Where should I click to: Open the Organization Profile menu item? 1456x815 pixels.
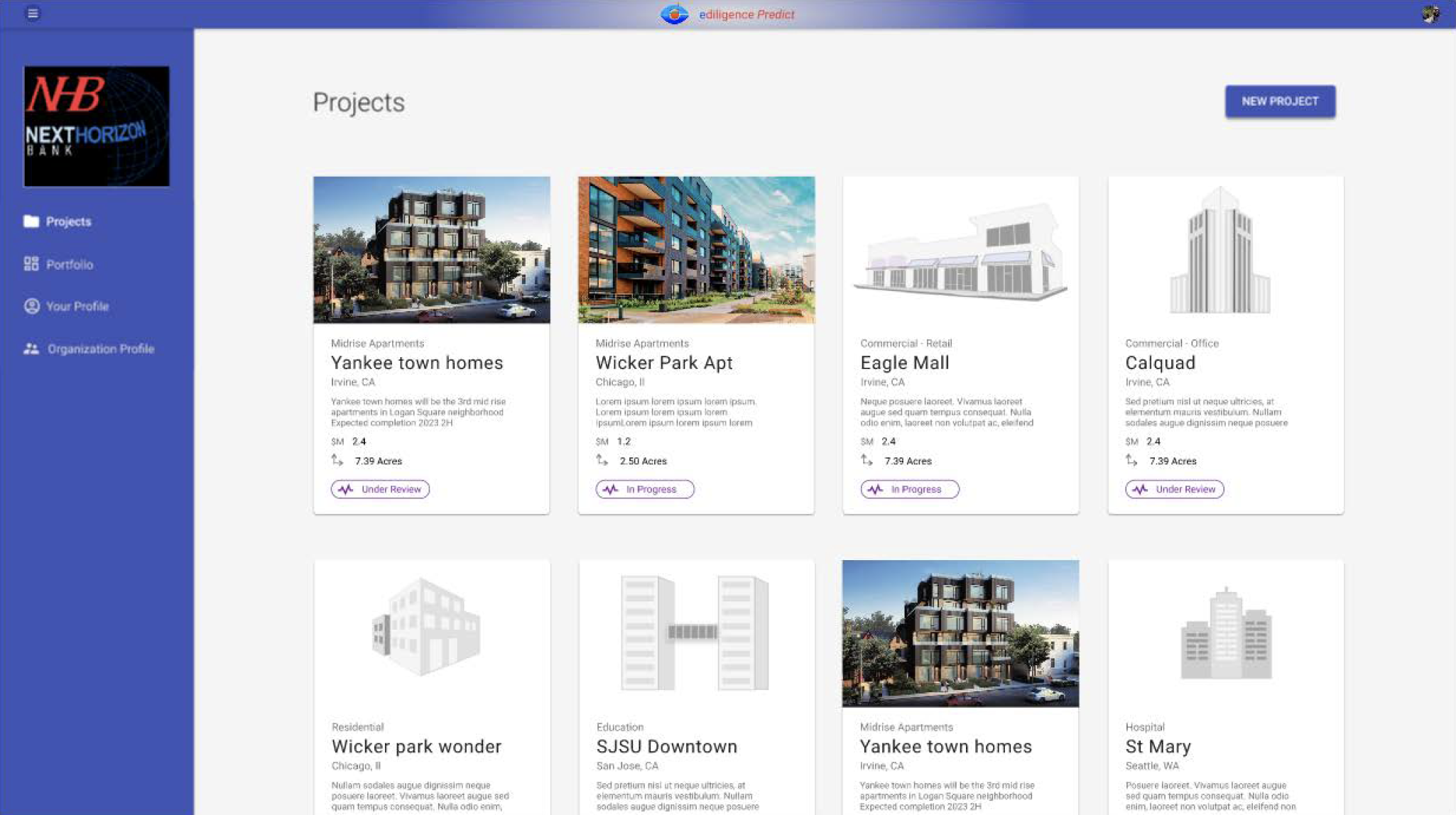click(x=100, y=349)
